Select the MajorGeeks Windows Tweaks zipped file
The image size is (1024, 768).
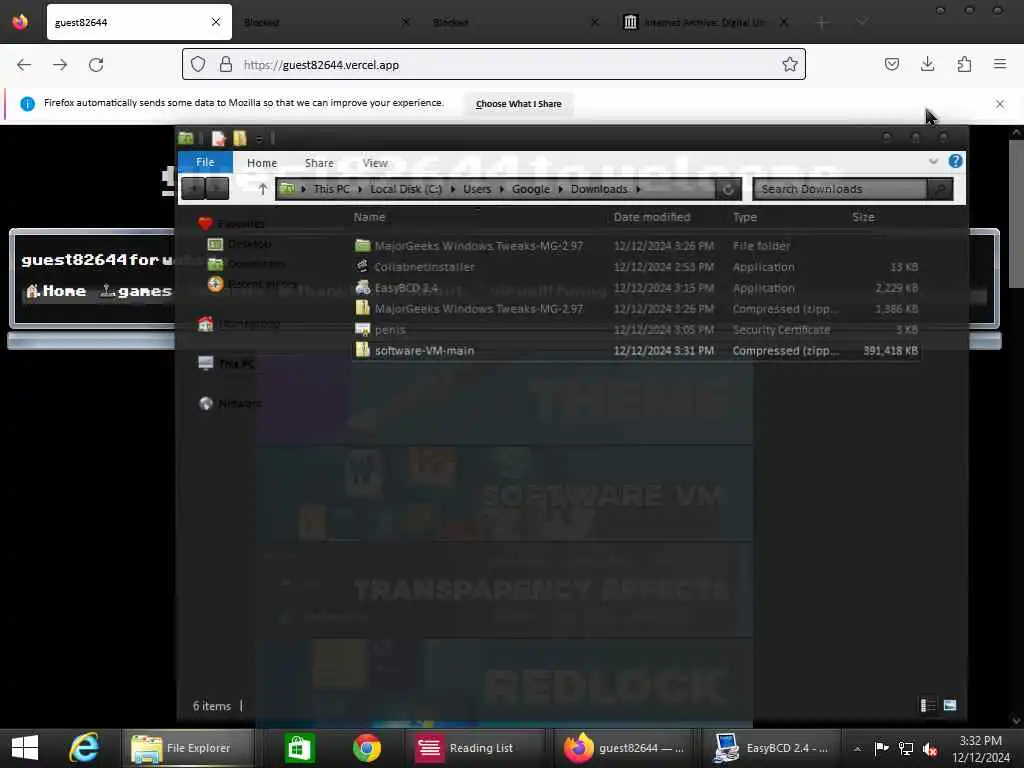coord(637,308)
